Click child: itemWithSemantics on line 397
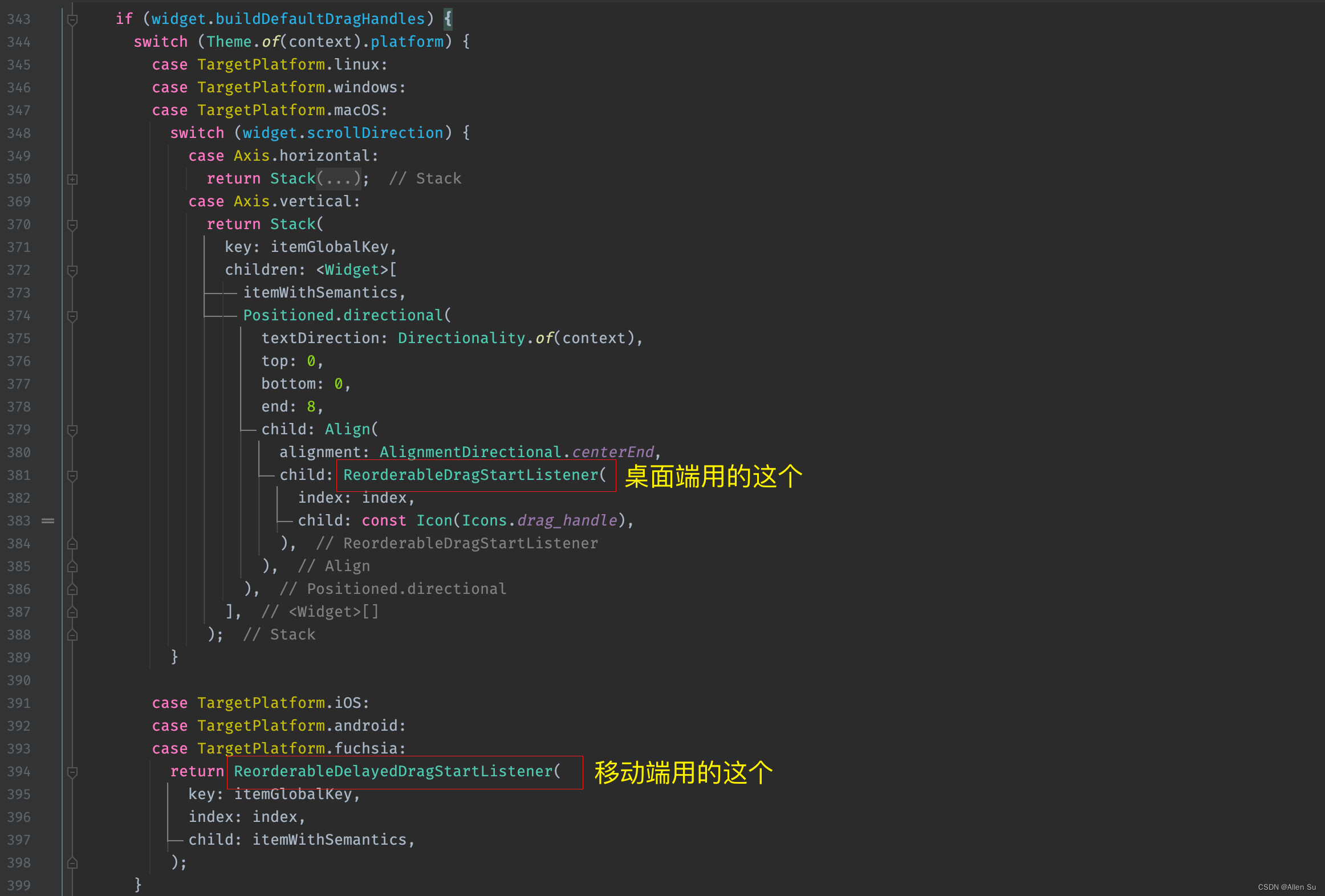The height and width of the screenshot is (896, 1325). [x=298, y=840]
